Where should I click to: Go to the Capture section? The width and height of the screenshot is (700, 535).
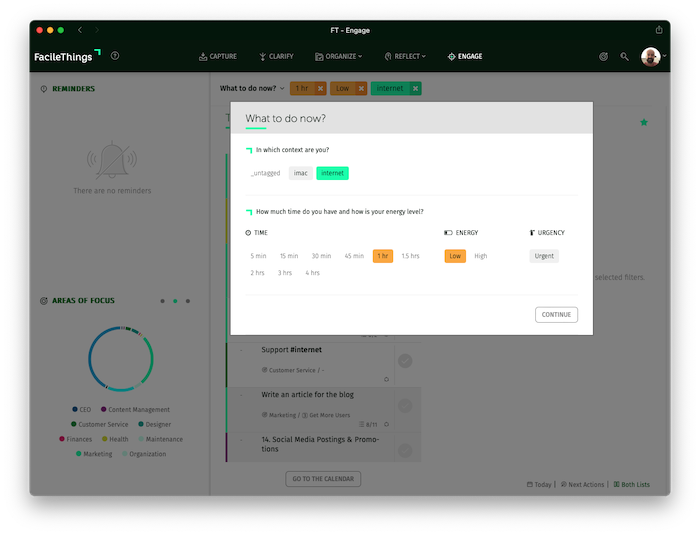(218, 56)
